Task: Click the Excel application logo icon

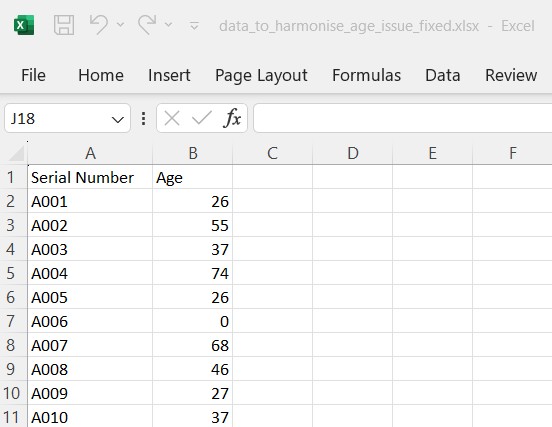Action: pos(24,25)
